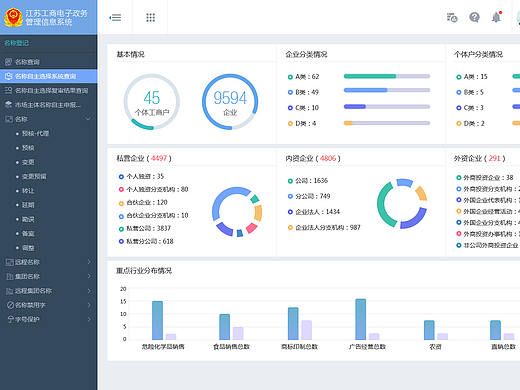Click the 广告经营总数 tall blue bar
The height and width of the screenshot is (390, 520).
pos(361,319)
